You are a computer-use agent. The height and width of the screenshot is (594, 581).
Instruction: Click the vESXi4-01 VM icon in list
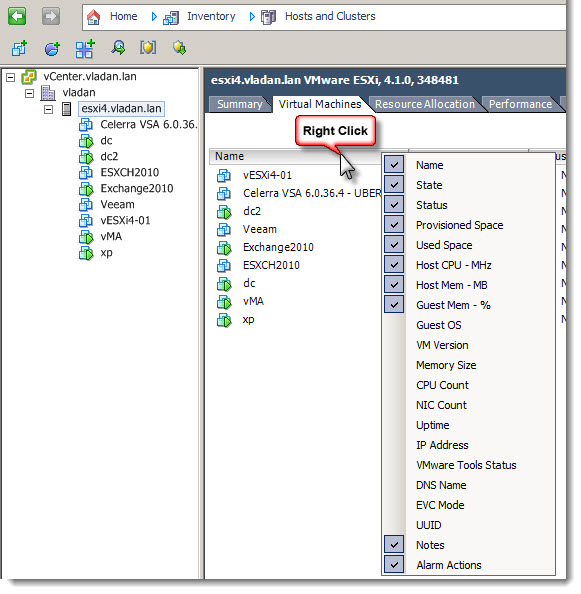pyautogui.click(x=224, y=175)
